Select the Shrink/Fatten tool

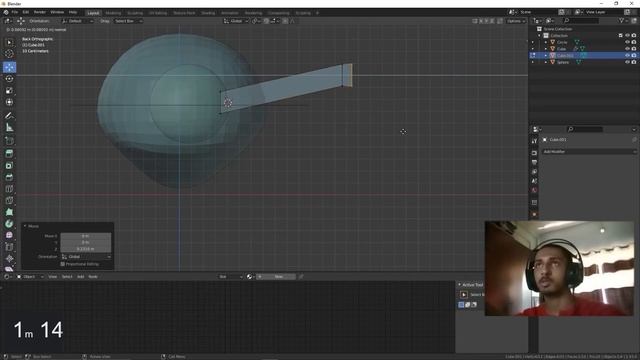click(x=9, y=258)
